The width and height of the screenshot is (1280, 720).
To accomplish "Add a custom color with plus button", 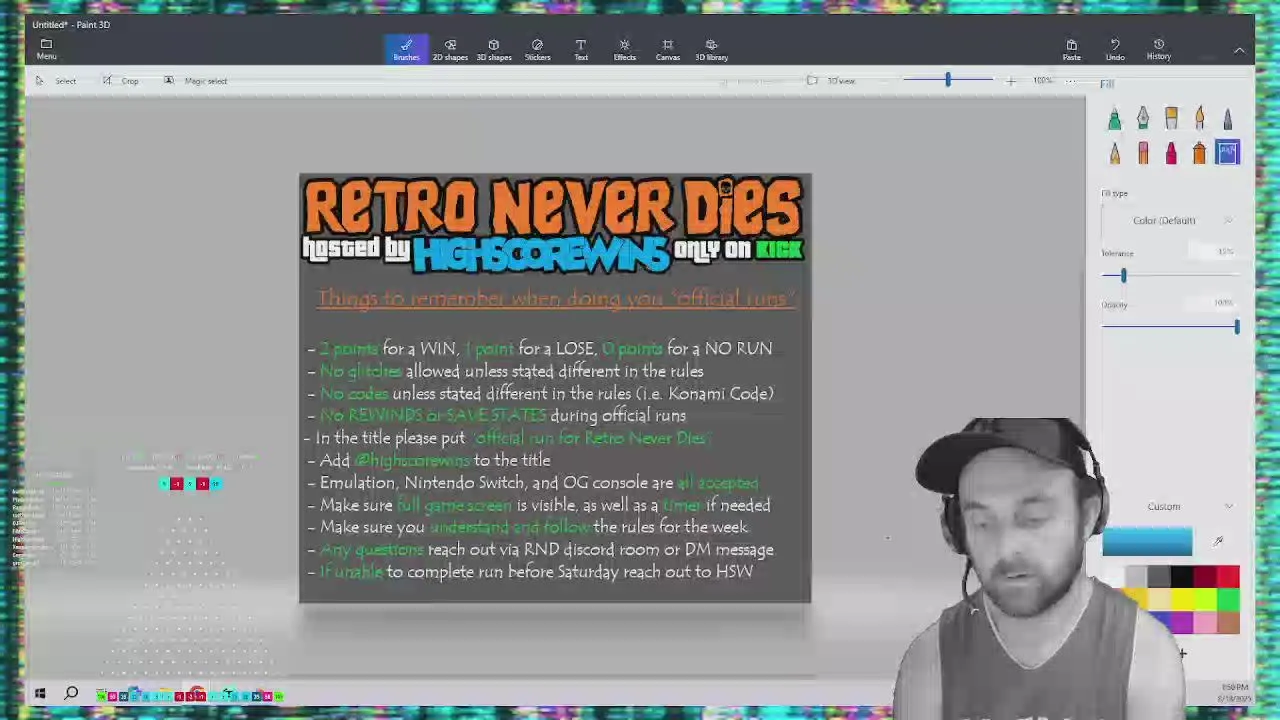I will (1182, 654).
